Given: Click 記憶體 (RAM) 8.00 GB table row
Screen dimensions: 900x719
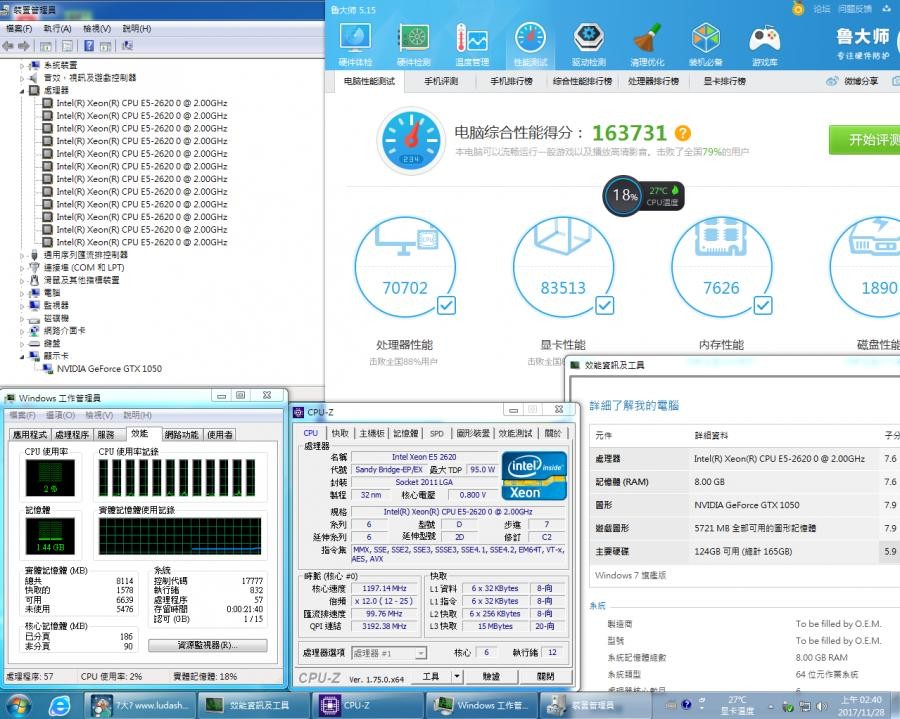Looking at the screenshot, I should coord(744,482).
